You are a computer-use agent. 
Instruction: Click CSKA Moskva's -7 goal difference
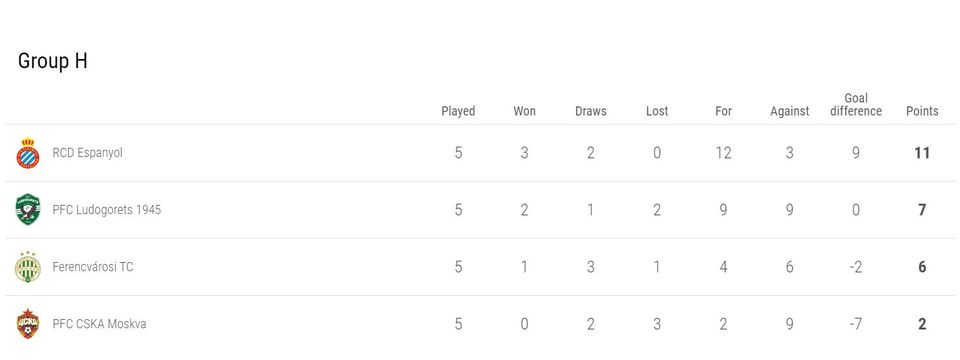coord(856,324)
